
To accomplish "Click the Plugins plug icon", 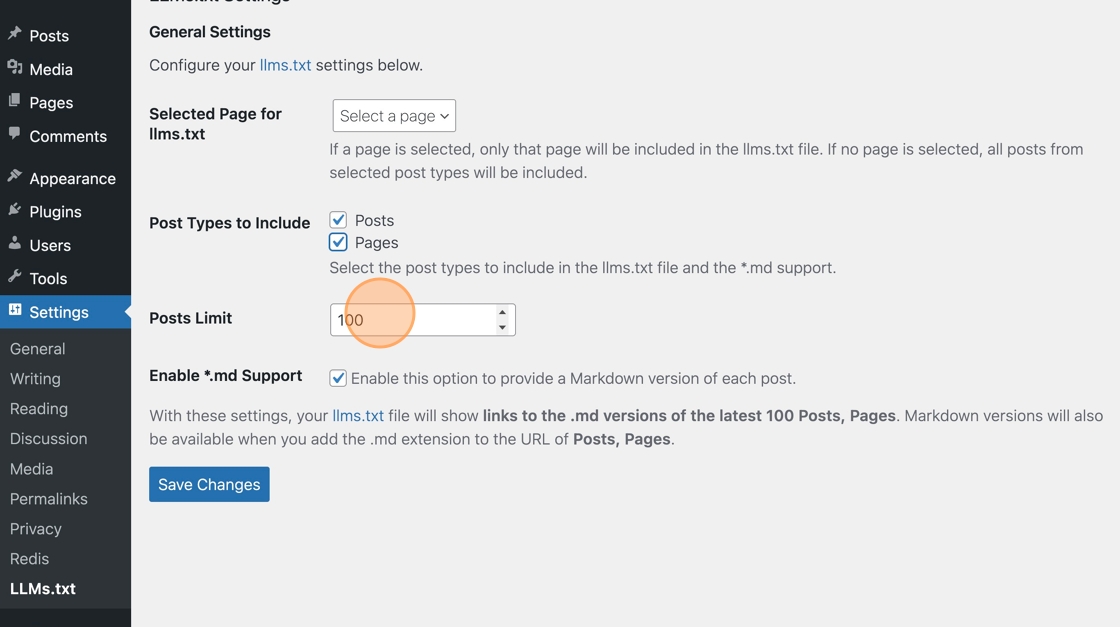I will (14, 210).
